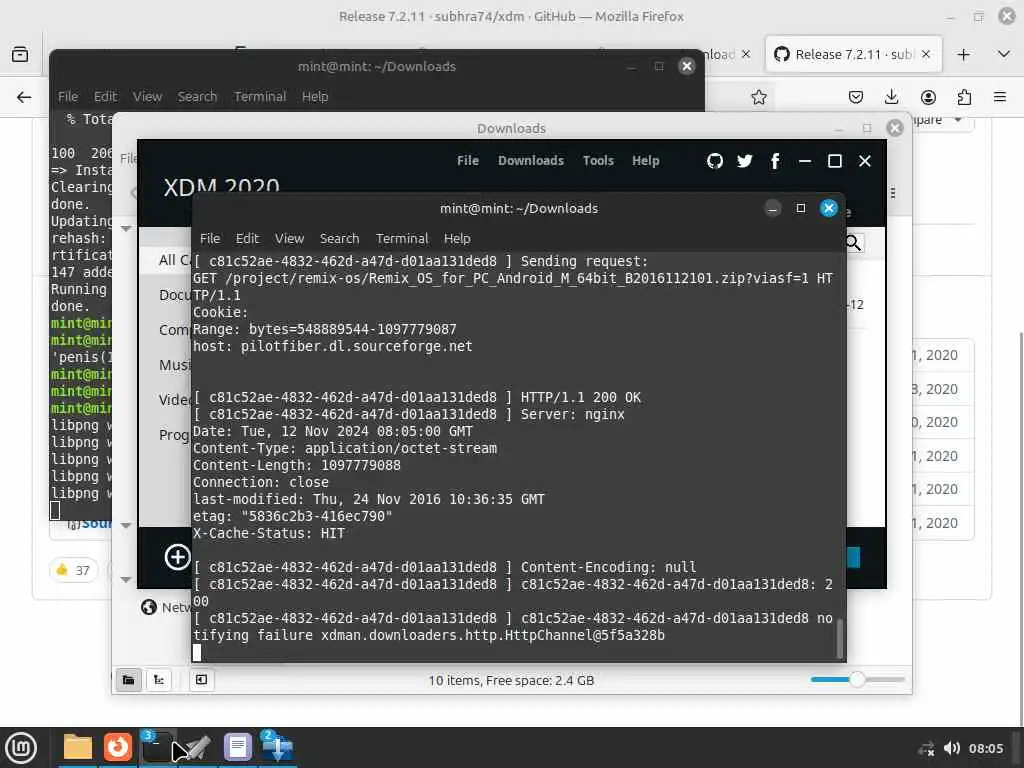Click the Show Treeview icon in Downloads status bar

coord(159,680)
